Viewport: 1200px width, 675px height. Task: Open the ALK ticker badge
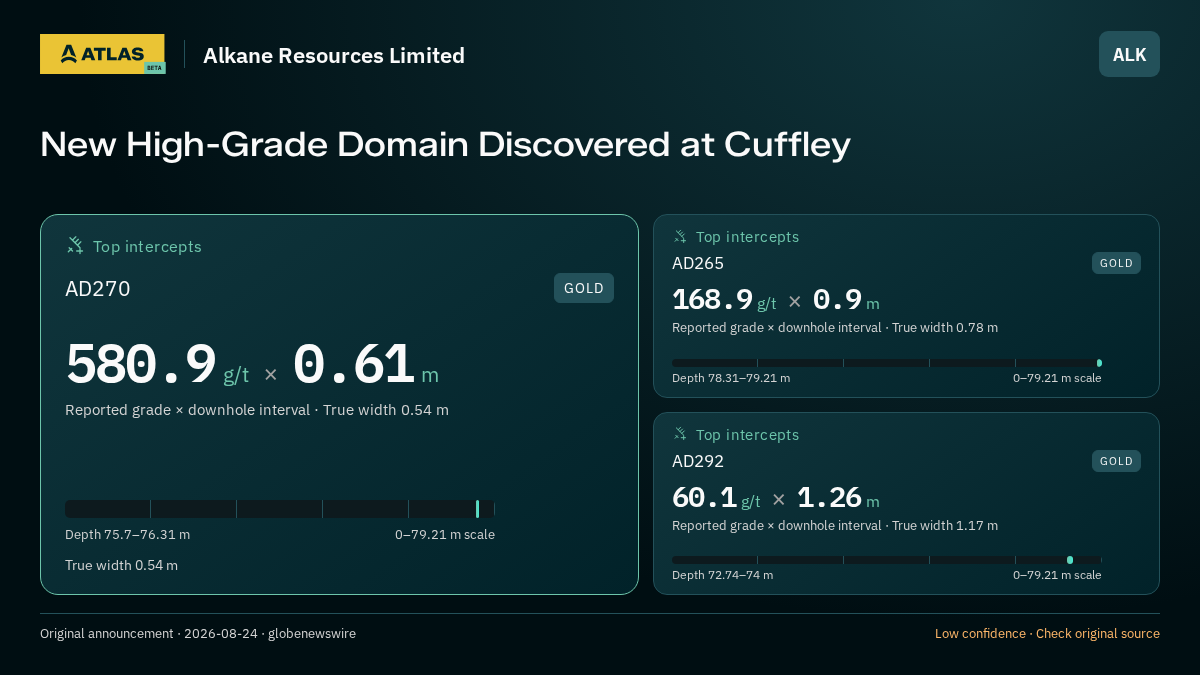pyautogui.click(x=1129, y=54)
